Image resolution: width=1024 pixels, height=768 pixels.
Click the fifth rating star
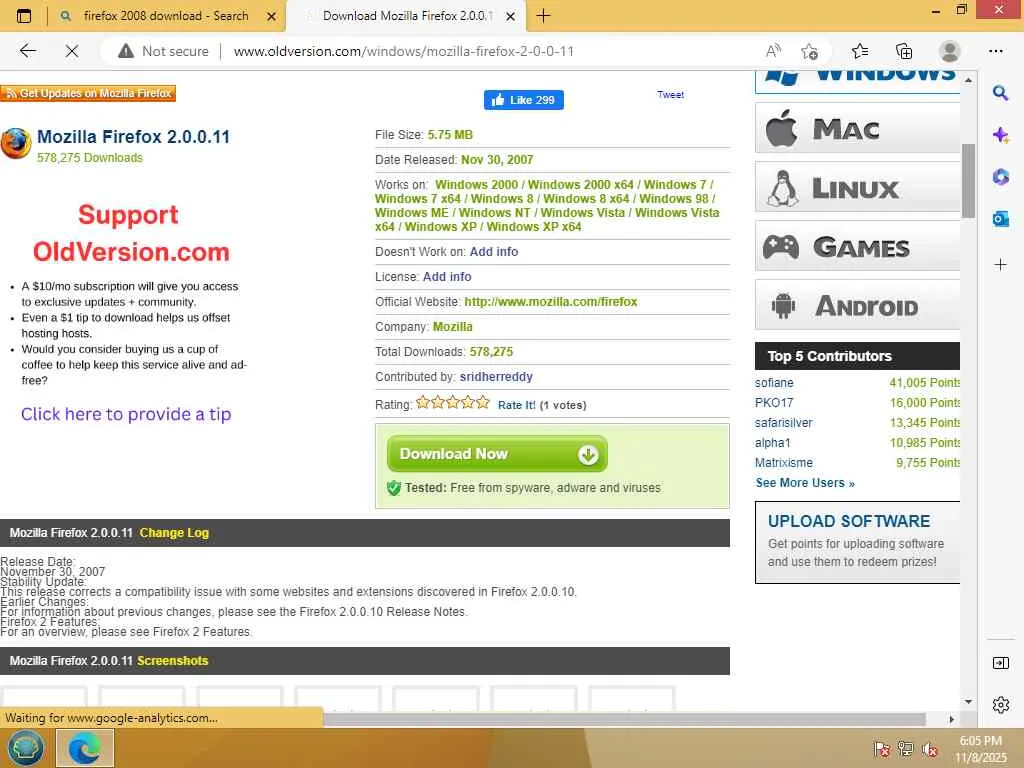coord(483,402)
